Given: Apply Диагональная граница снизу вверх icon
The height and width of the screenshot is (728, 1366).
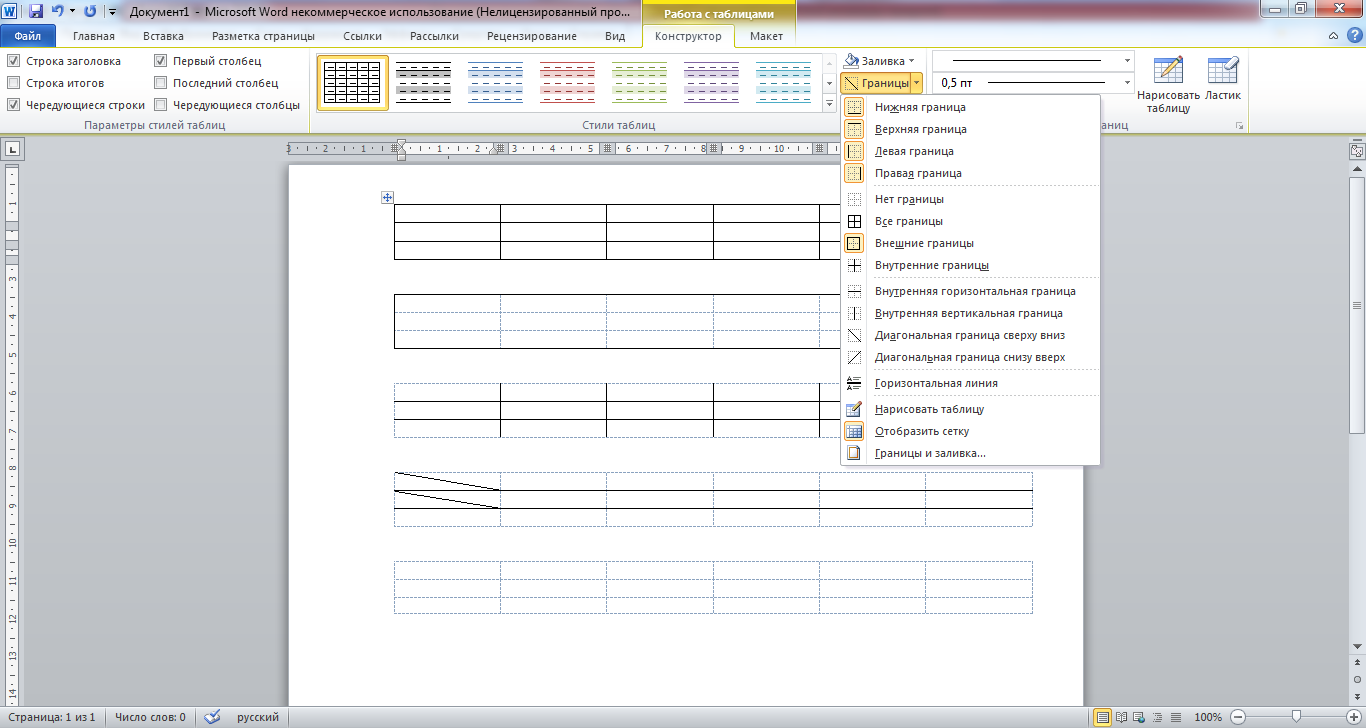Looking at the screenshot, I should (854, 357).
